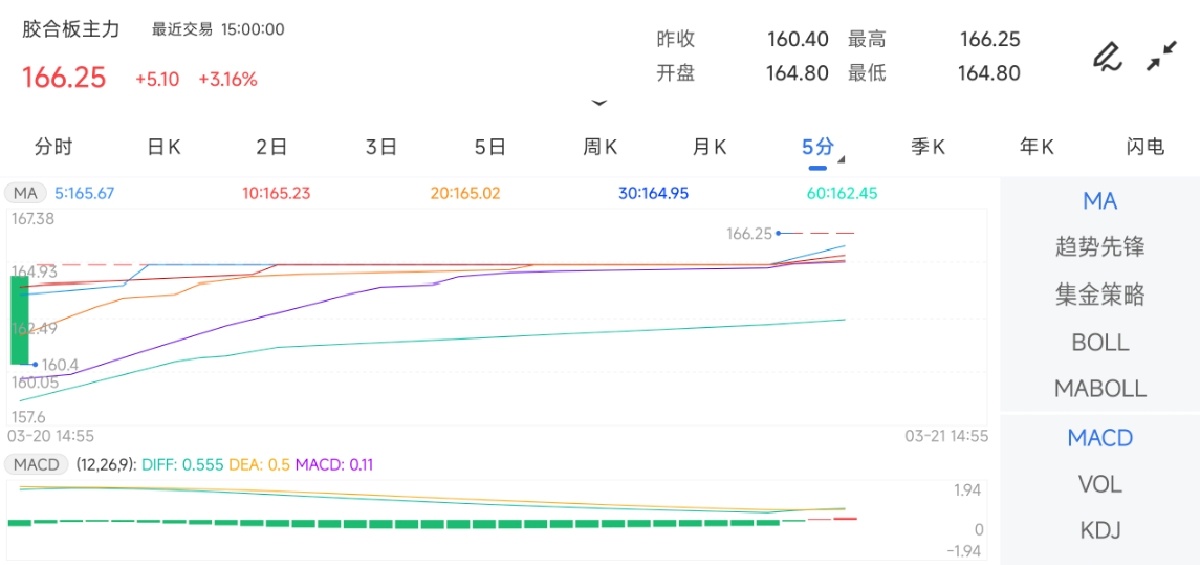This screenshot has width=1200, height=565.
Task: Click the 60:162.45 MA60 value
Action: pos(842,193)
